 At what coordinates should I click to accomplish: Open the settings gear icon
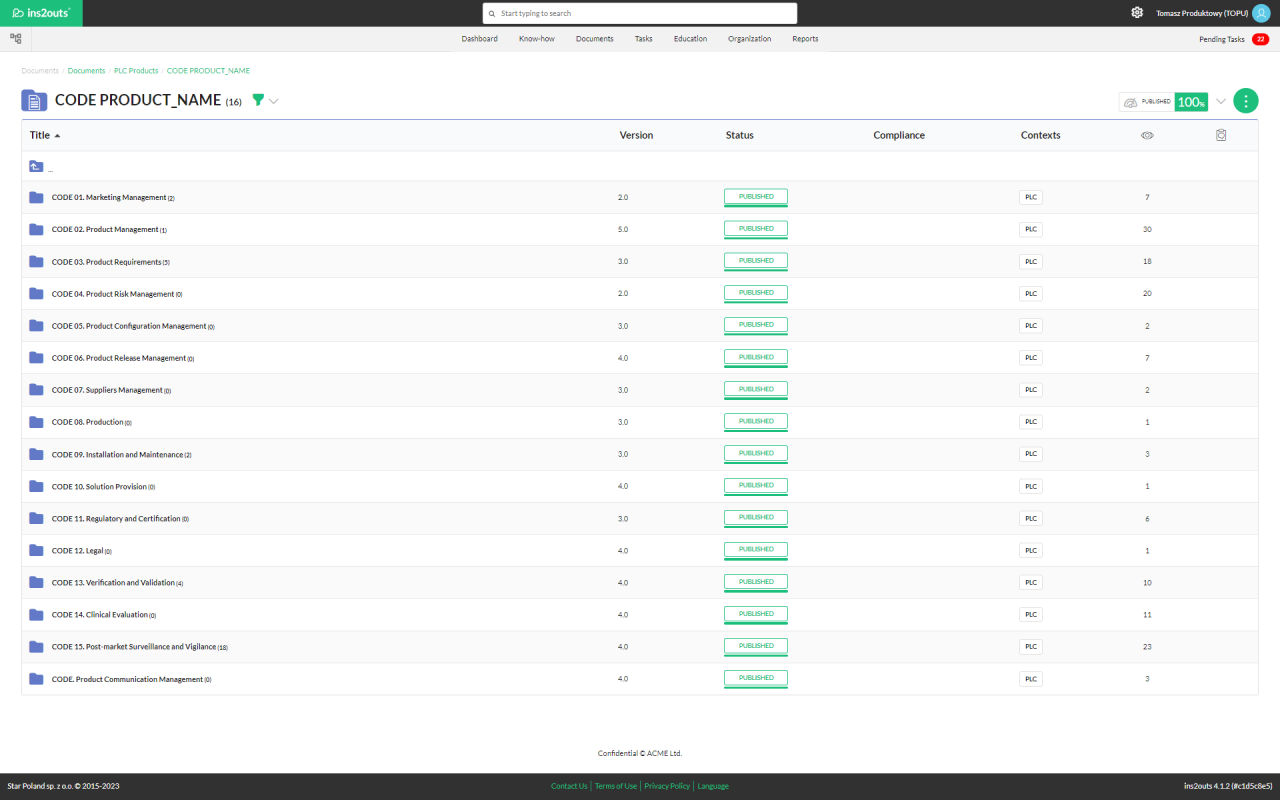coord(1137,13)
